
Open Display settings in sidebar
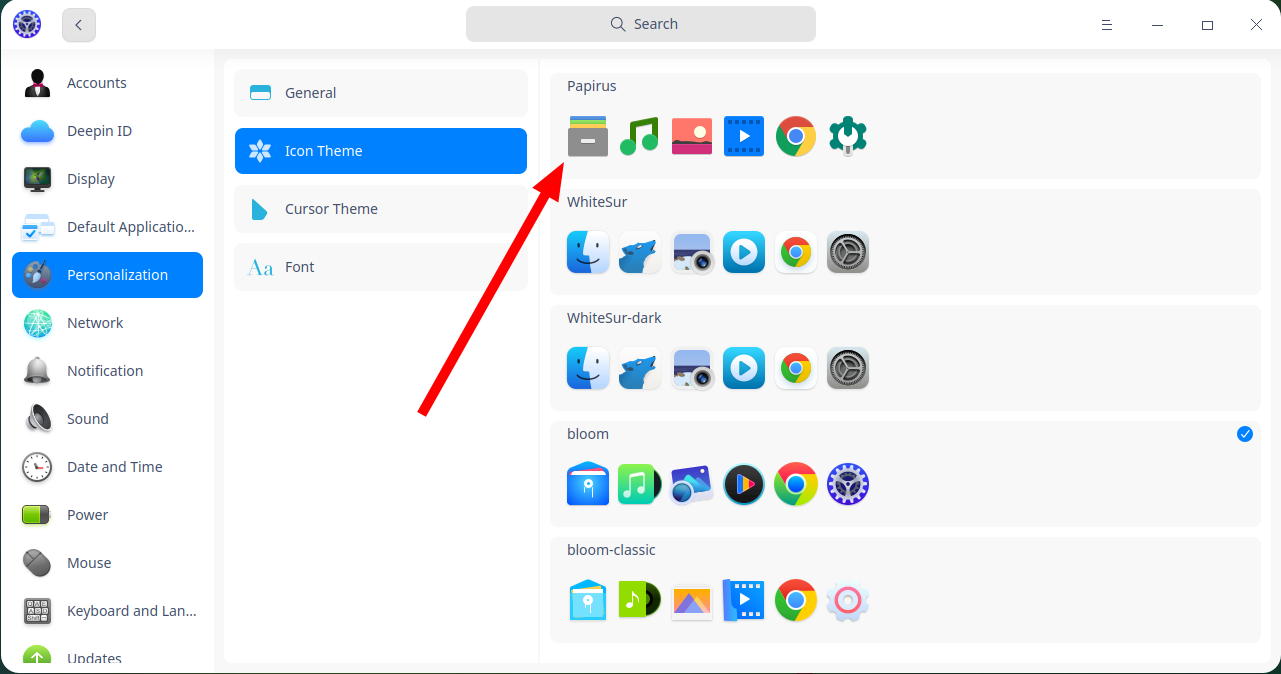click(108, 179)
